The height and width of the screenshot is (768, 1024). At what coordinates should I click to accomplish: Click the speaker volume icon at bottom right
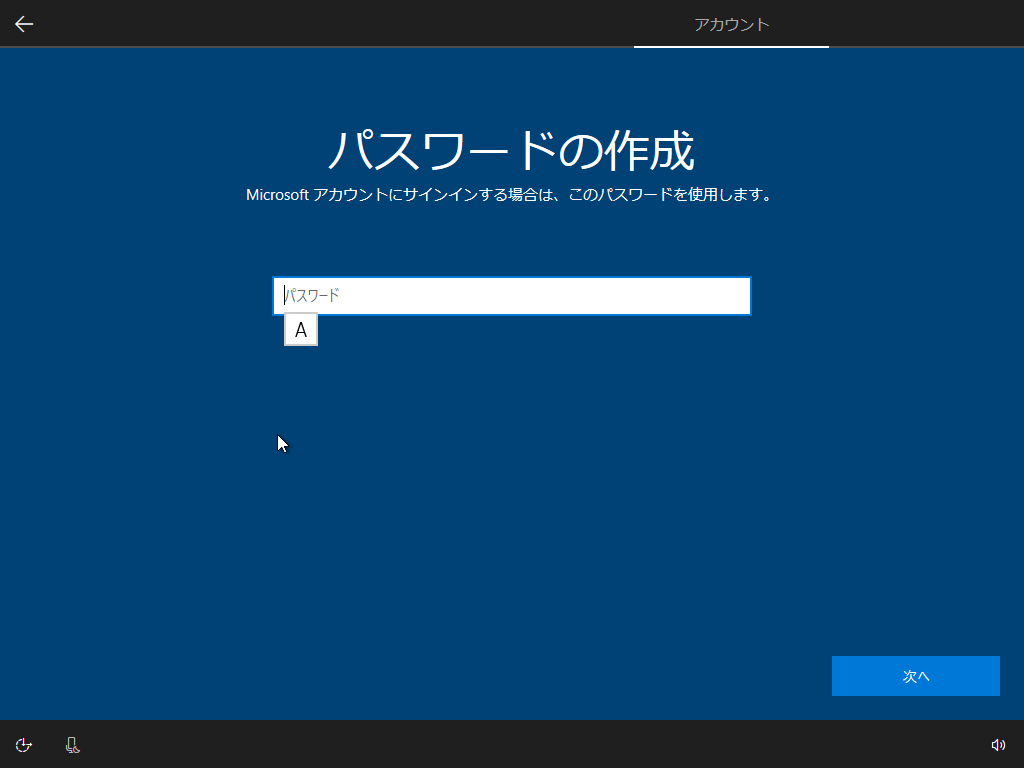click(x=999, y=744)
